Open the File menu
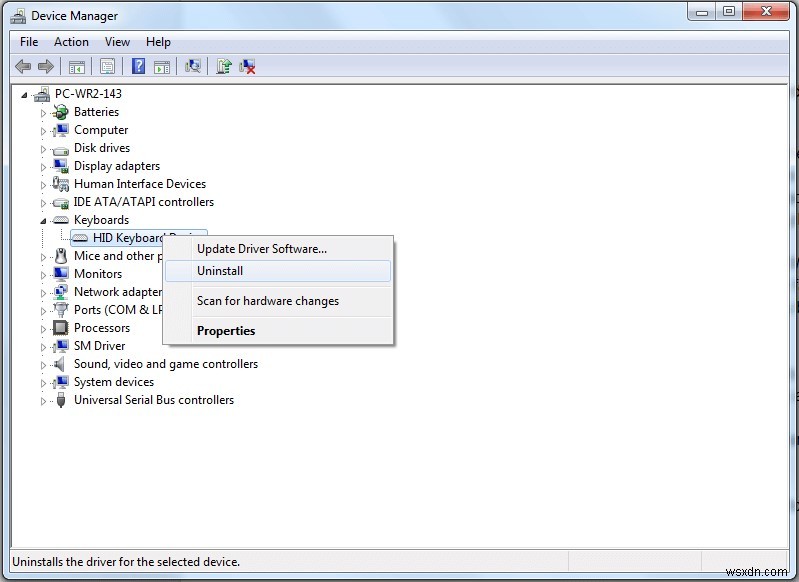 tap(29, 42)
